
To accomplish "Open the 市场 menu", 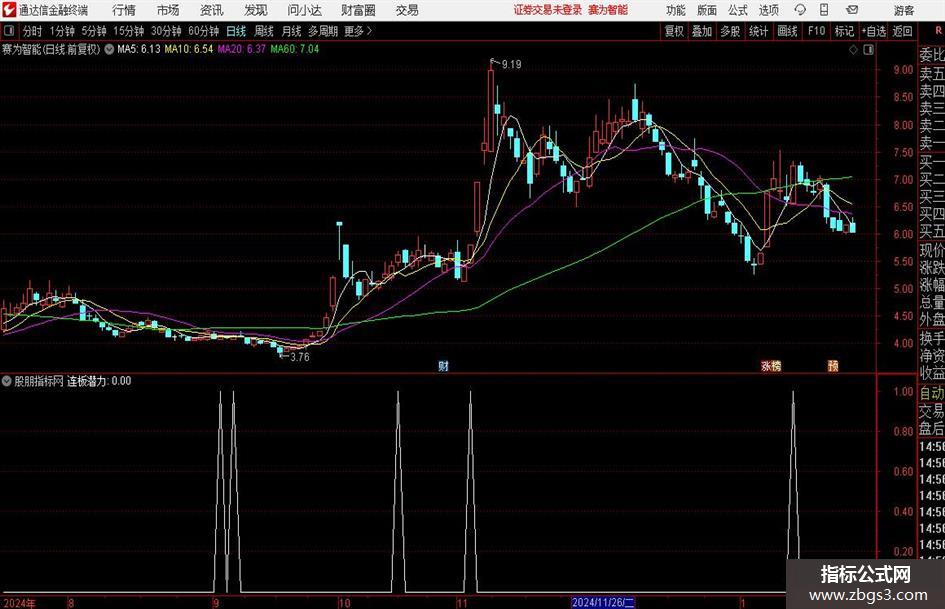I will 168,10.
